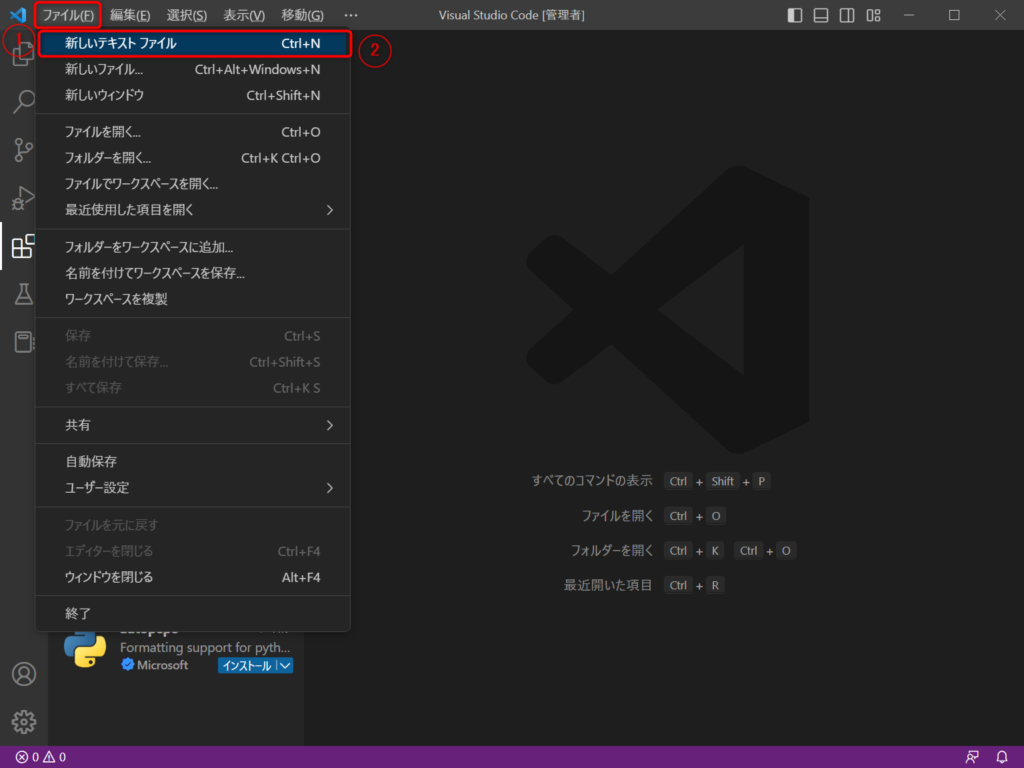Click the Visual Studio Code title text

(x=511, y=15)
